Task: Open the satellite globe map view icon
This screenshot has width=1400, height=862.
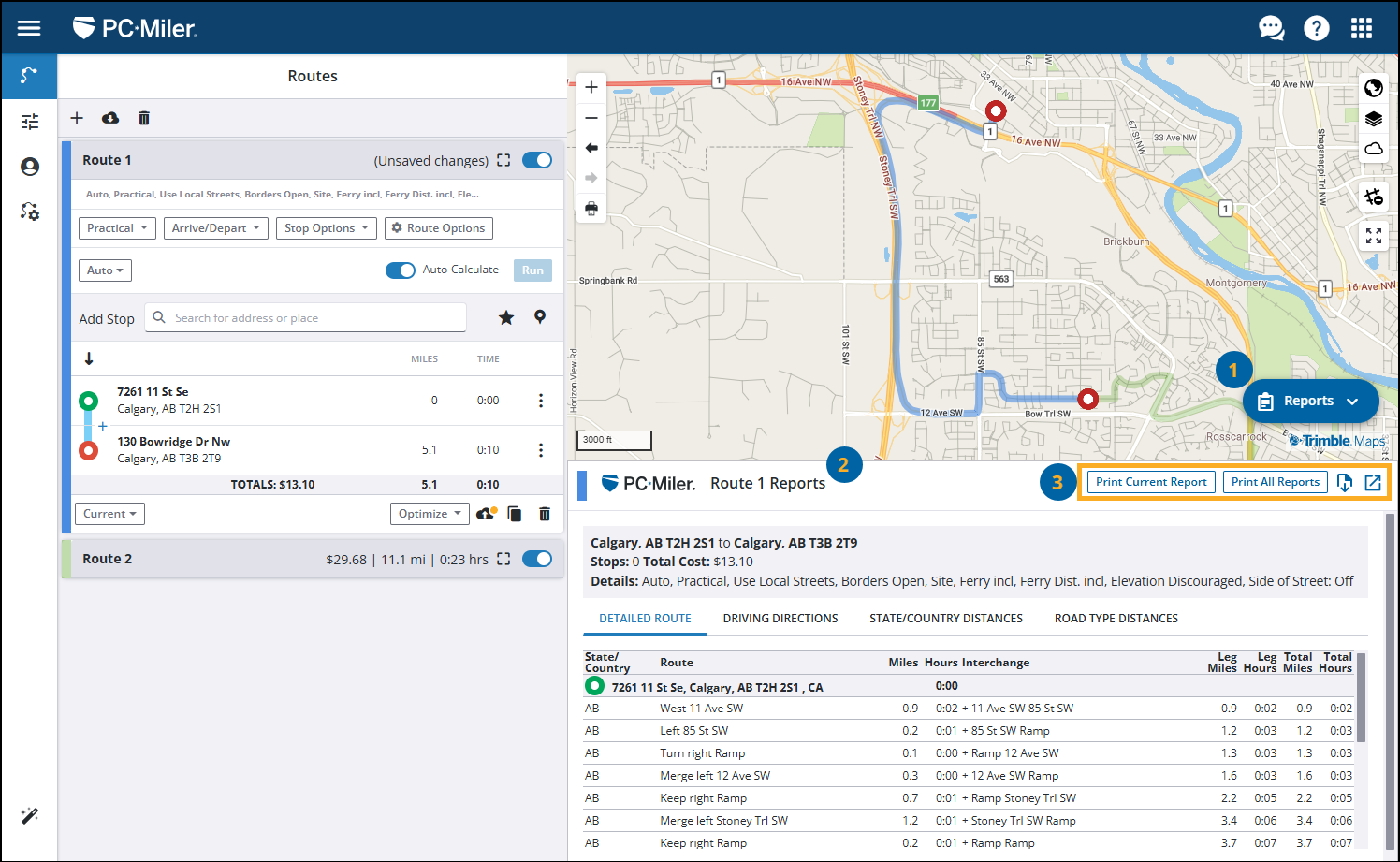Action: click(1374, 88)
